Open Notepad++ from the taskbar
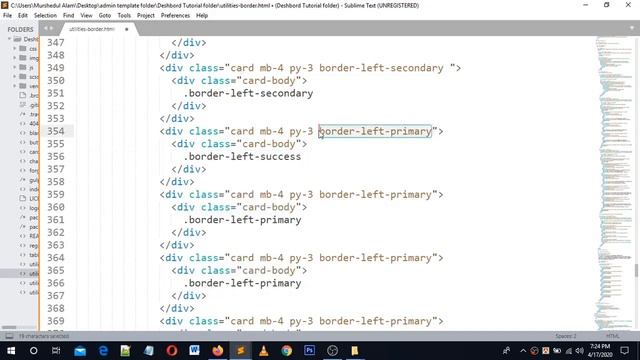640x360 pixels. click(x=126, y=351)
